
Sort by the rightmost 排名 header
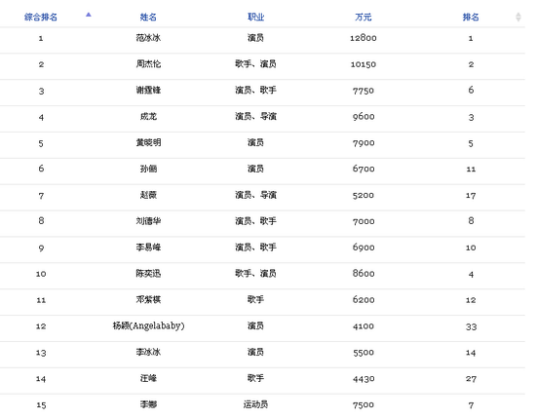[471, 17]
